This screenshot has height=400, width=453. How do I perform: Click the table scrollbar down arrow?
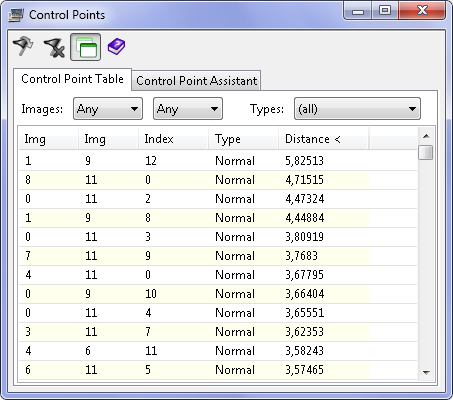[x=426, y=372]
